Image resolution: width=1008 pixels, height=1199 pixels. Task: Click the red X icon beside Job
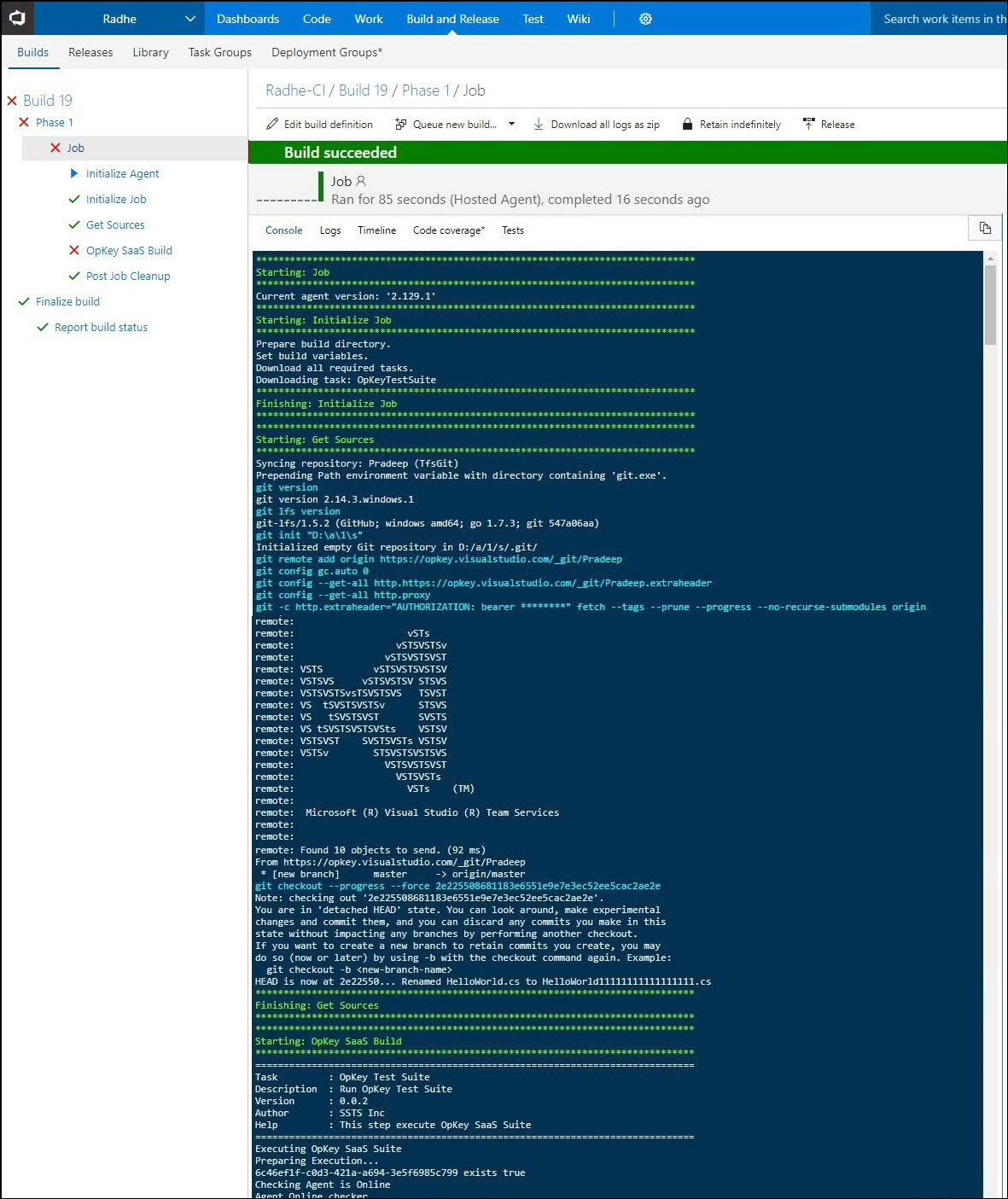(x=55, y=148)
